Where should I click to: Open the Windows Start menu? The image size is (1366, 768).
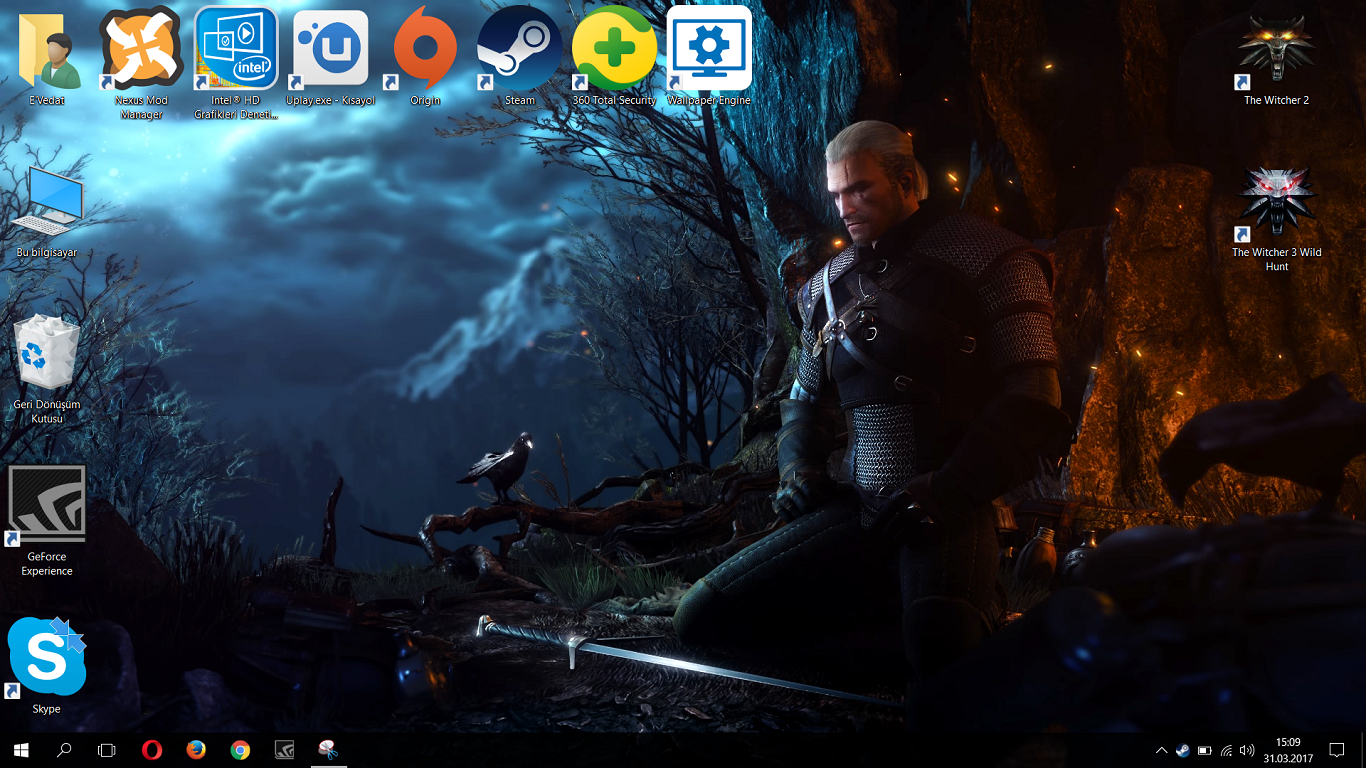pos(21,750)
